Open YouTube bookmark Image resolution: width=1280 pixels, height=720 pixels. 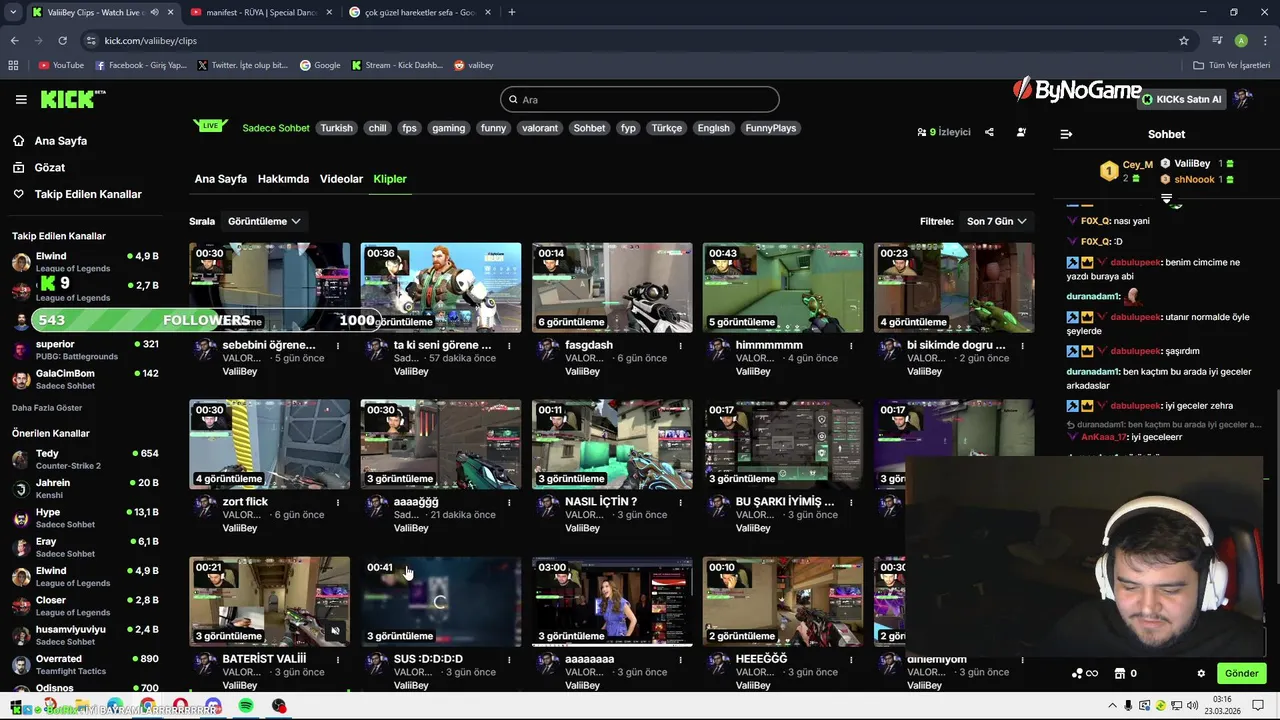click(x=60, y=65)
